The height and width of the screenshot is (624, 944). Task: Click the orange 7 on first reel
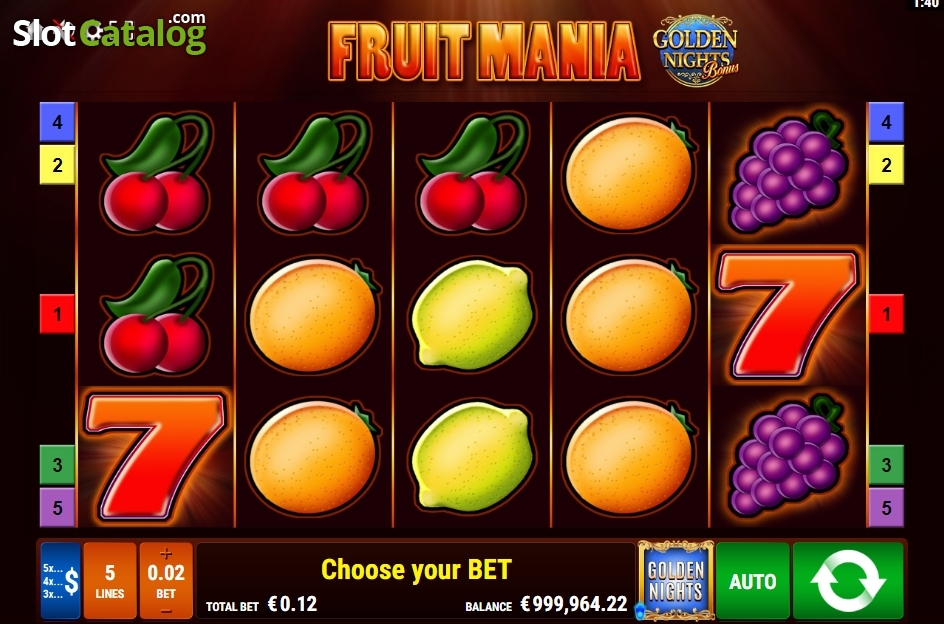pos(156,456)
